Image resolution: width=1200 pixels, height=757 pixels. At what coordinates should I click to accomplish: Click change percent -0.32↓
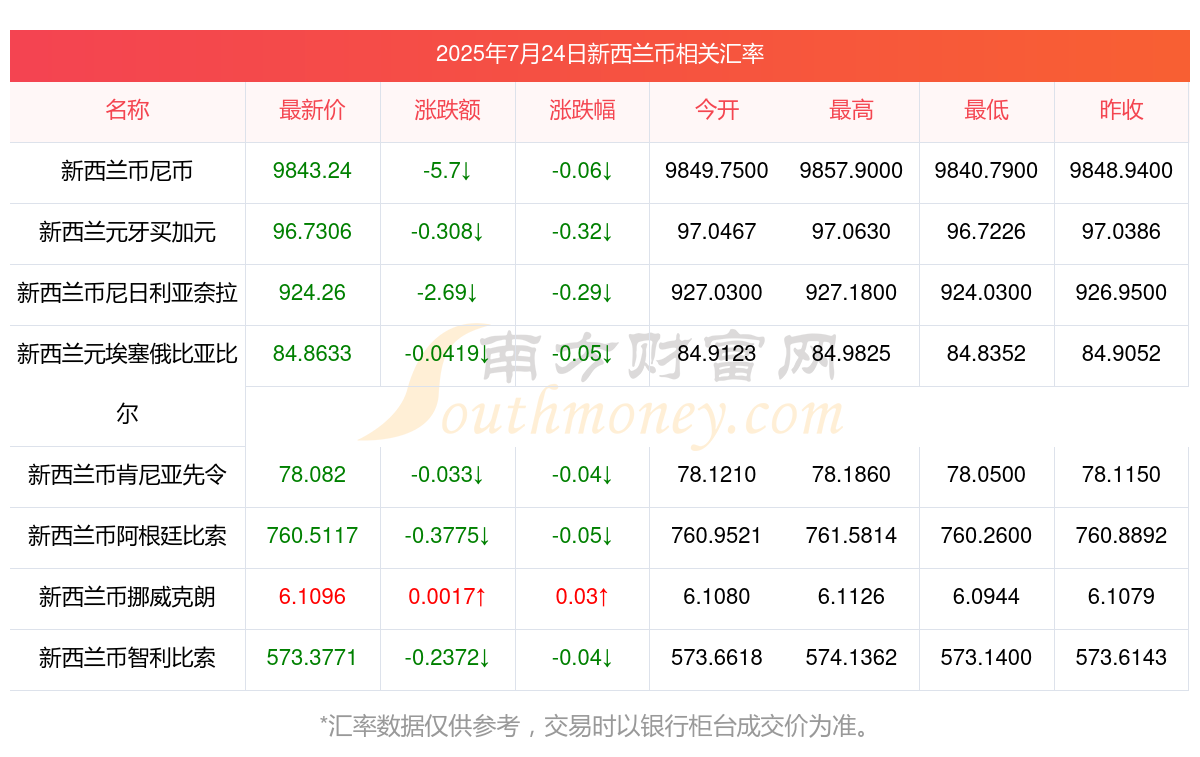click(x=582, y=232)
